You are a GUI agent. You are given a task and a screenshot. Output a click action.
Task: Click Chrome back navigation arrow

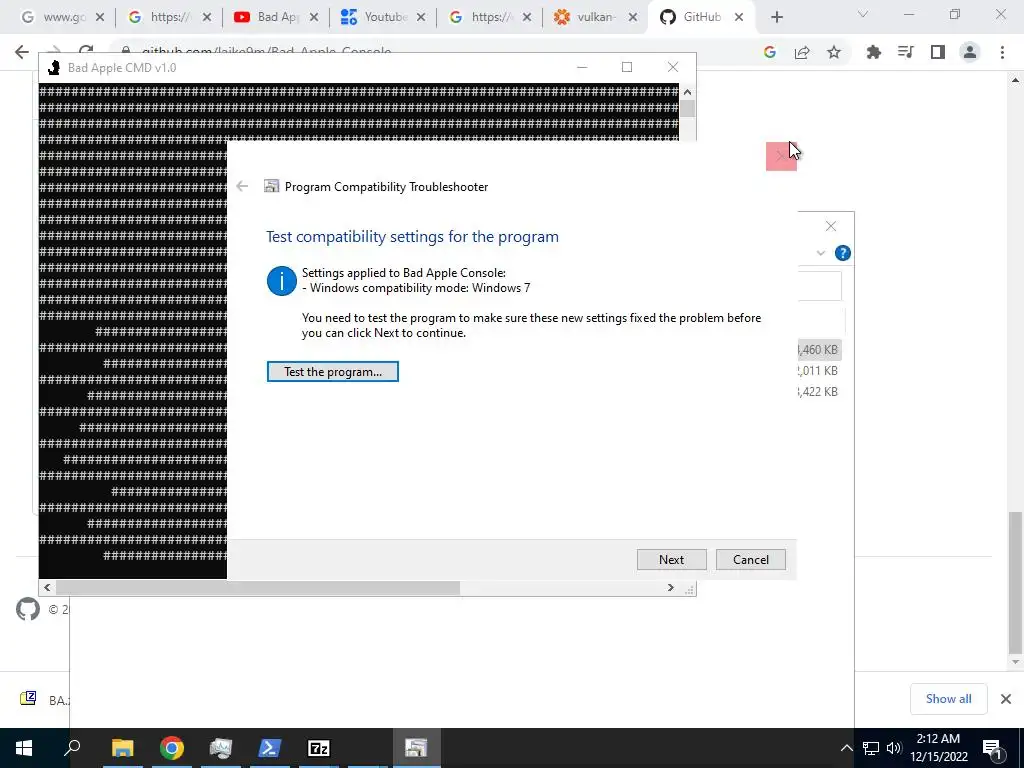(22, 52)
